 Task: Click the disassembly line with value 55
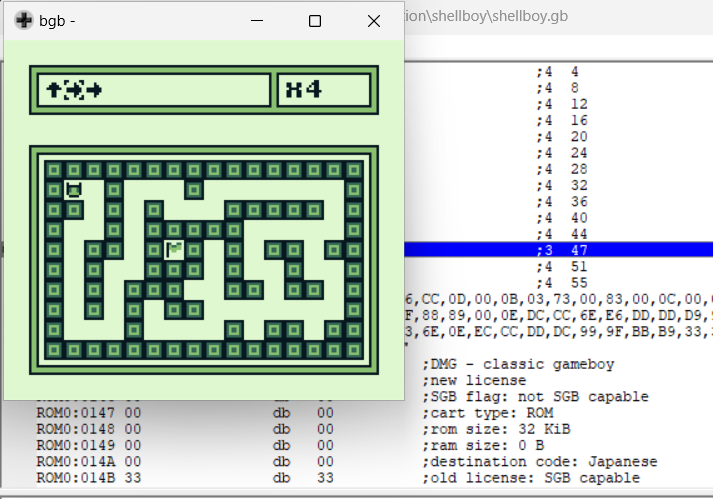[x=560, y=283]
